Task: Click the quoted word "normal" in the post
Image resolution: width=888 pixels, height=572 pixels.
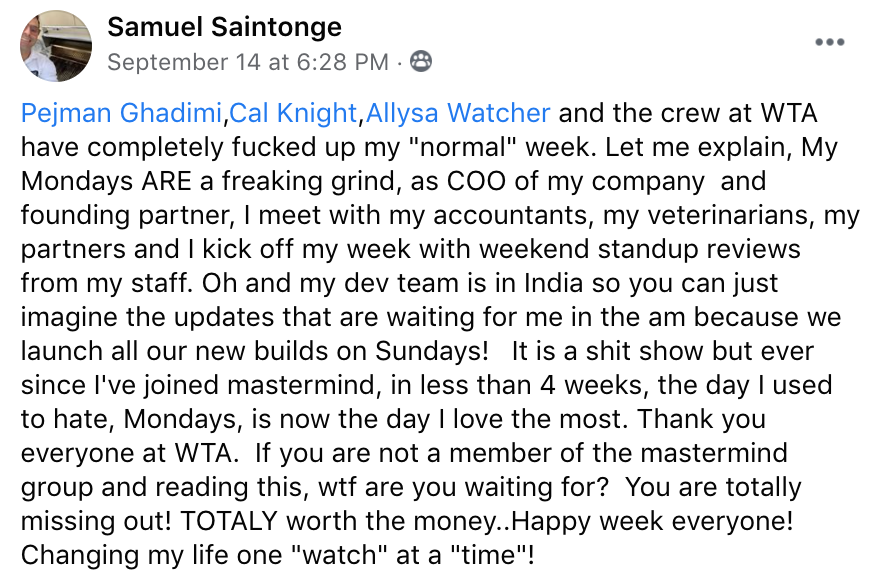Action: point(463,147)
